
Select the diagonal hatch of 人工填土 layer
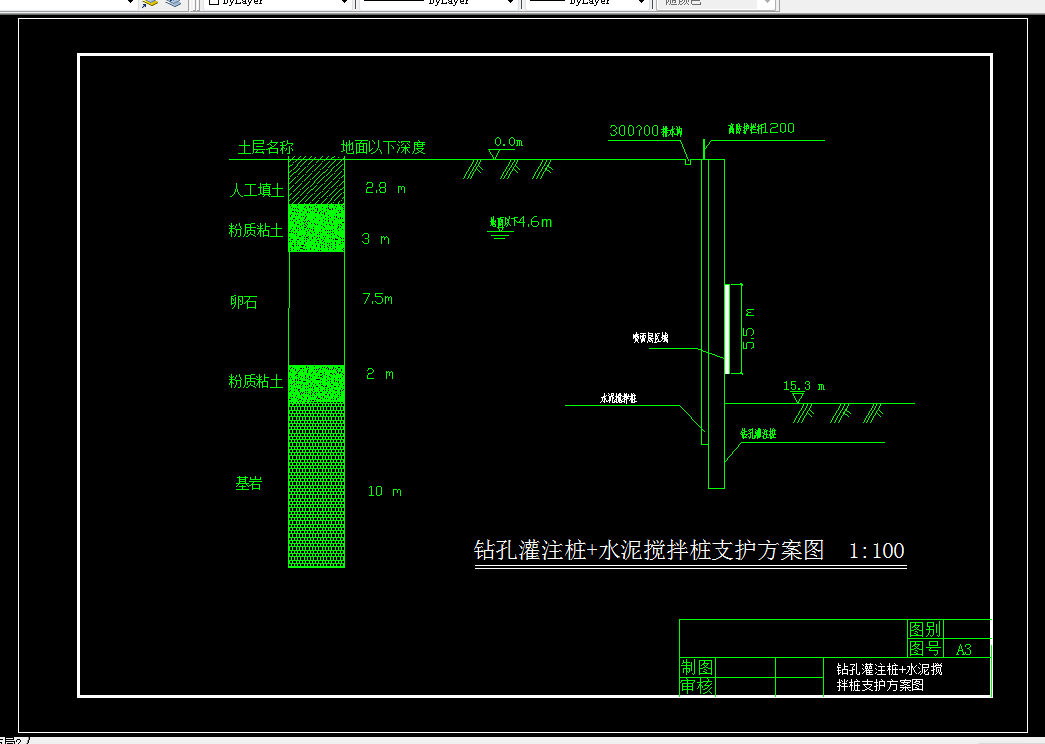point(317,181)
